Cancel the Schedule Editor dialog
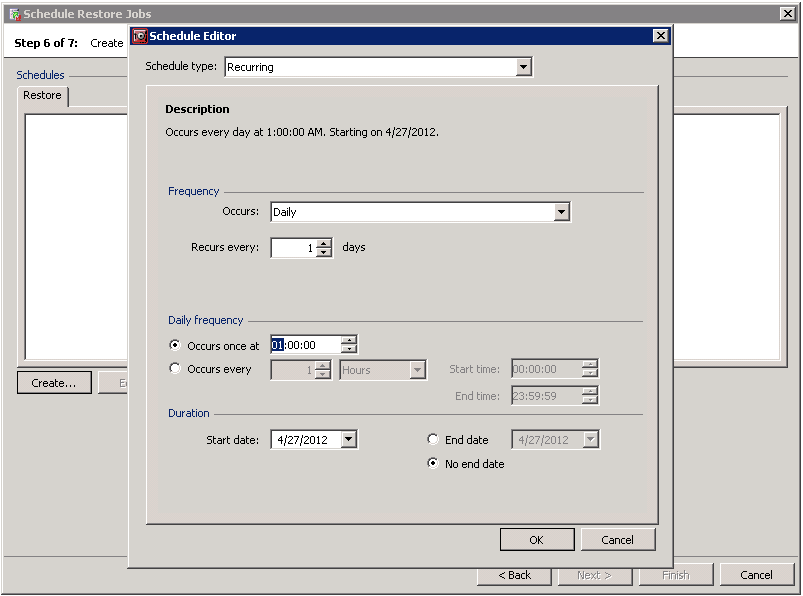Screen dimensions: 803x596 point(617,540)
